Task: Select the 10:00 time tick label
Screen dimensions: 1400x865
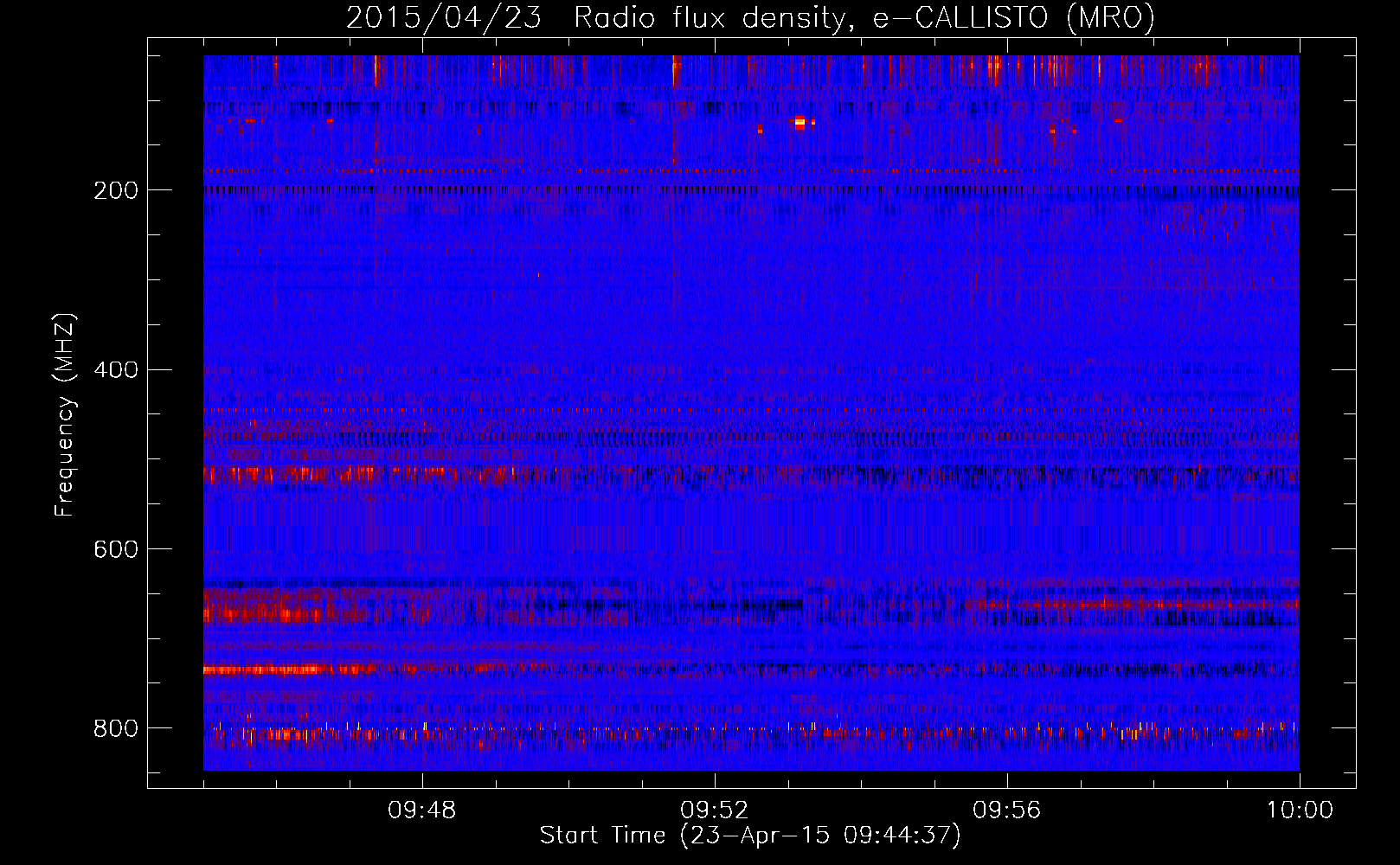Action: (1300, 811)
